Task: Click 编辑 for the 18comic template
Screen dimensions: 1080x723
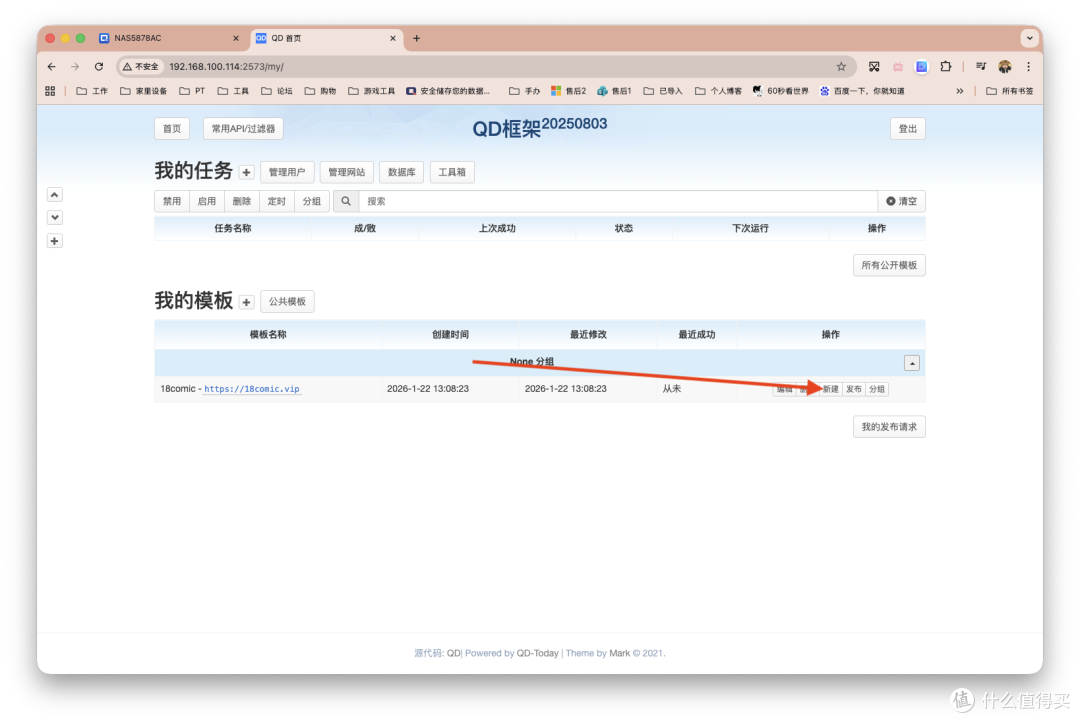Action: [x=785, y=389]
